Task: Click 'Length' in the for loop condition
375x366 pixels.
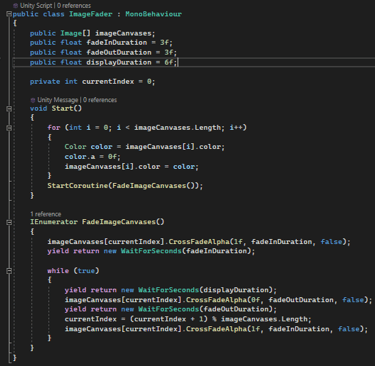Action: 208,128
